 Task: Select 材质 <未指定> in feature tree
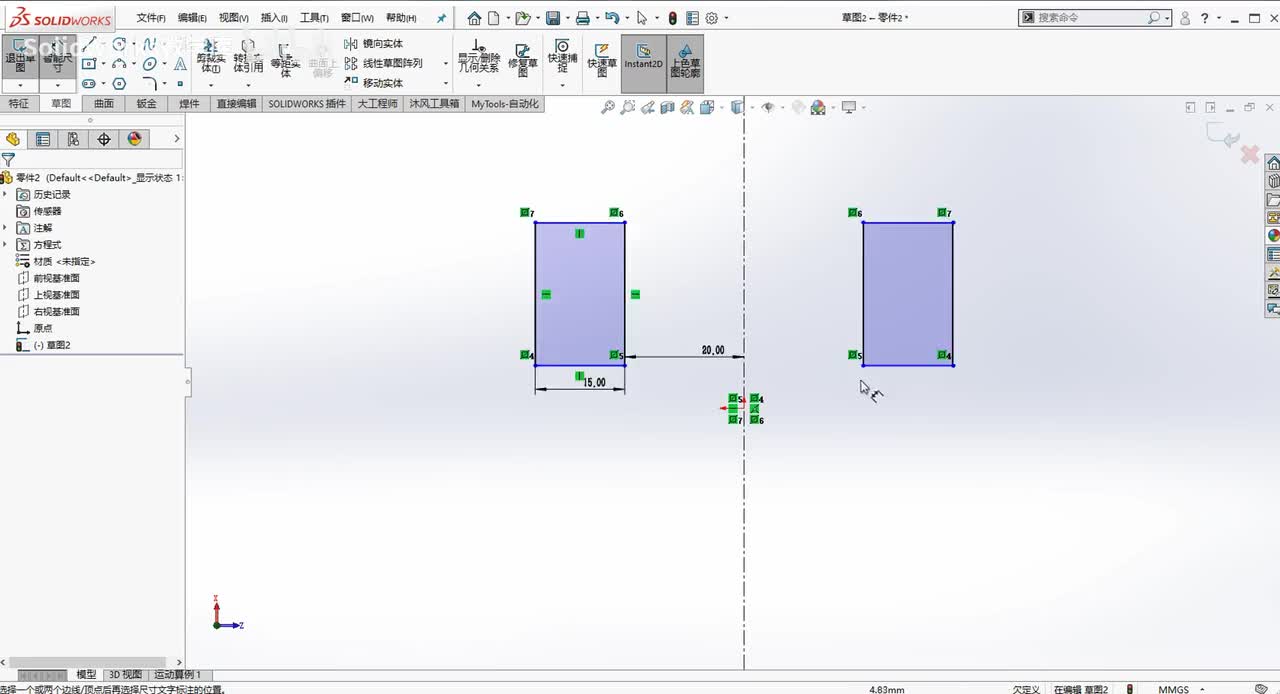(57, 261)
